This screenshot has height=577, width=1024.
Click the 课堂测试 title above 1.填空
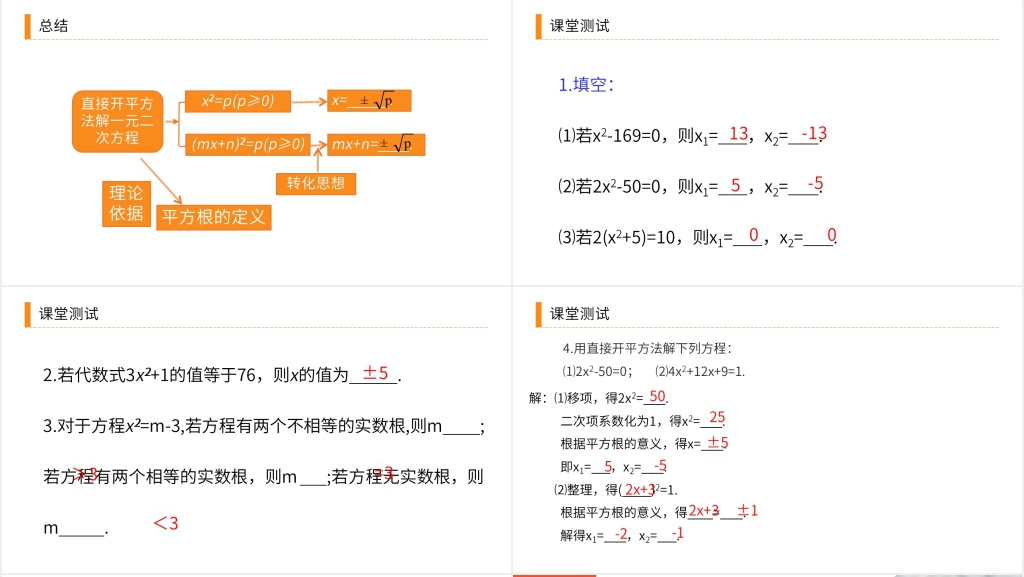pos(579,26)
